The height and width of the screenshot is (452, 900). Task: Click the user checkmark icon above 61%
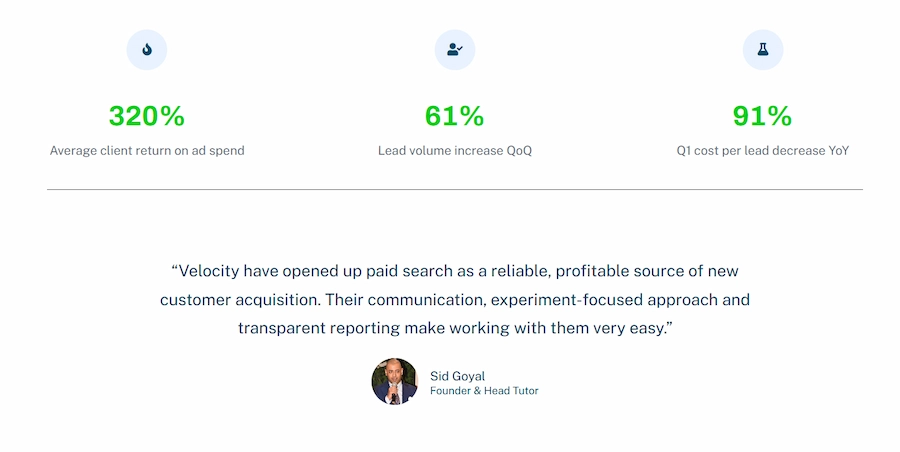click(x=455, y=50)
